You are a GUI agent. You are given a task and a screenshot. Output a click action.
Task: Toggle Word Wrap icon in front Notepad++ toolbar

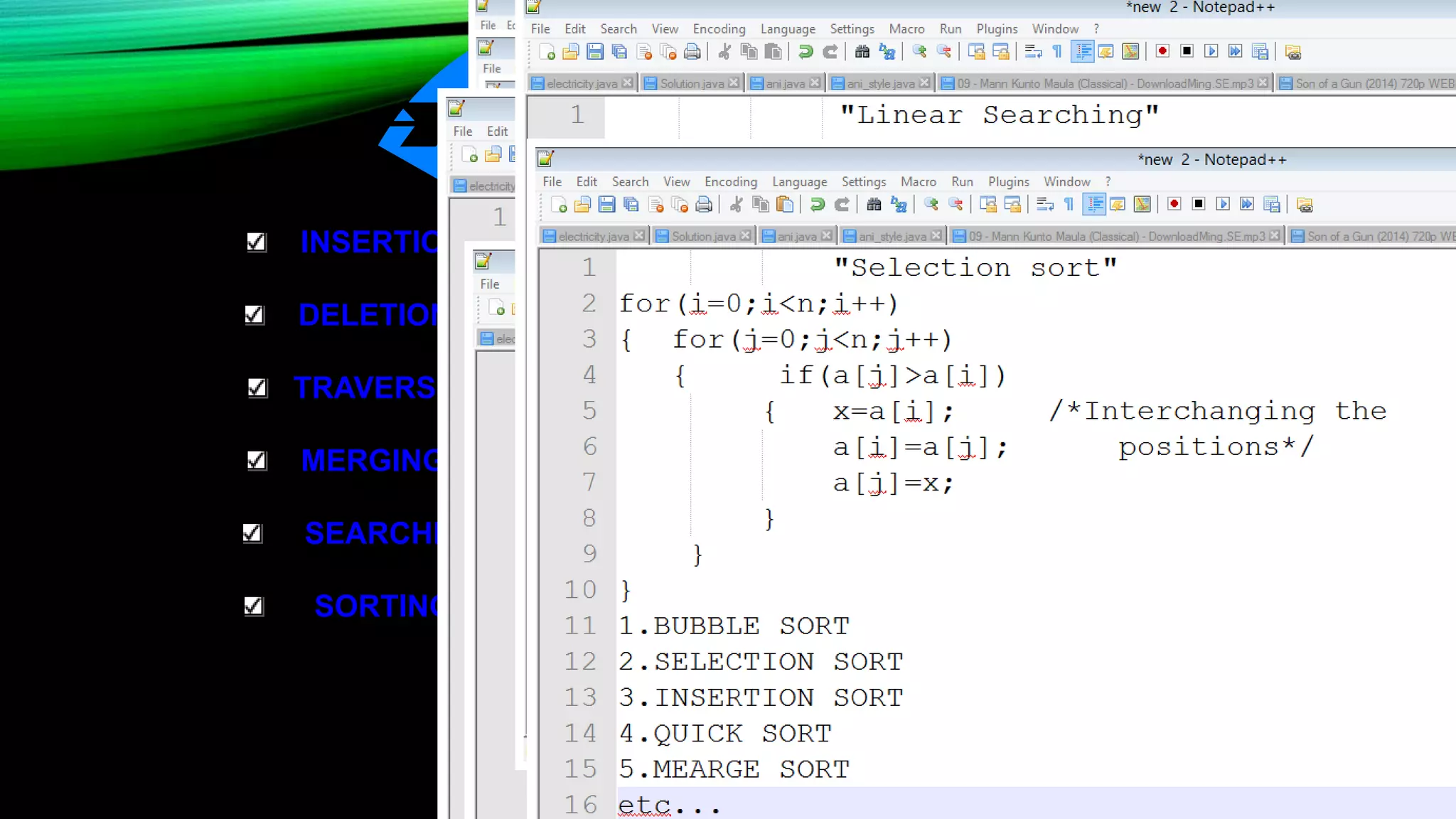click(1044, 205)
